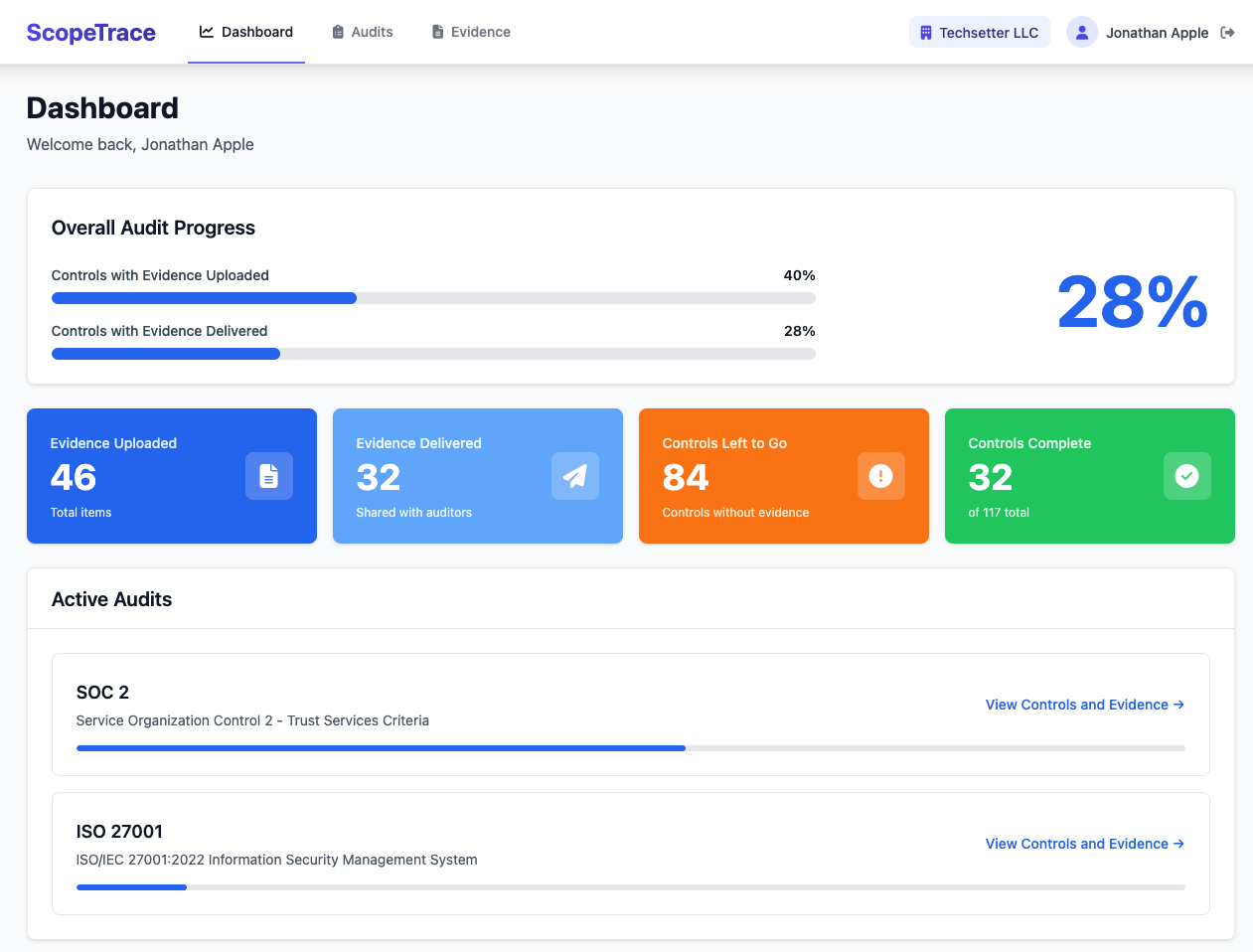Click the building icon next to Techsetter LLC
Screen dimensions: 1253x952
928,32
